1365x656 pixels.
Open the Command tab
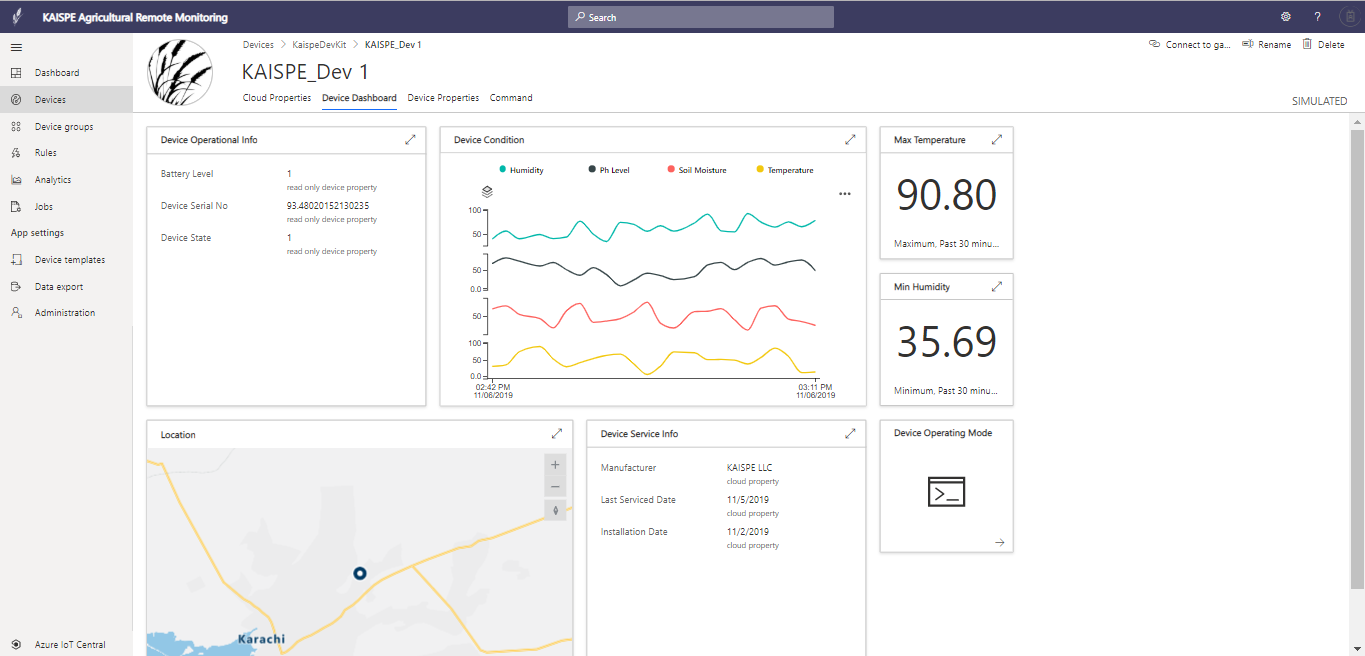[x=511, y=98]
